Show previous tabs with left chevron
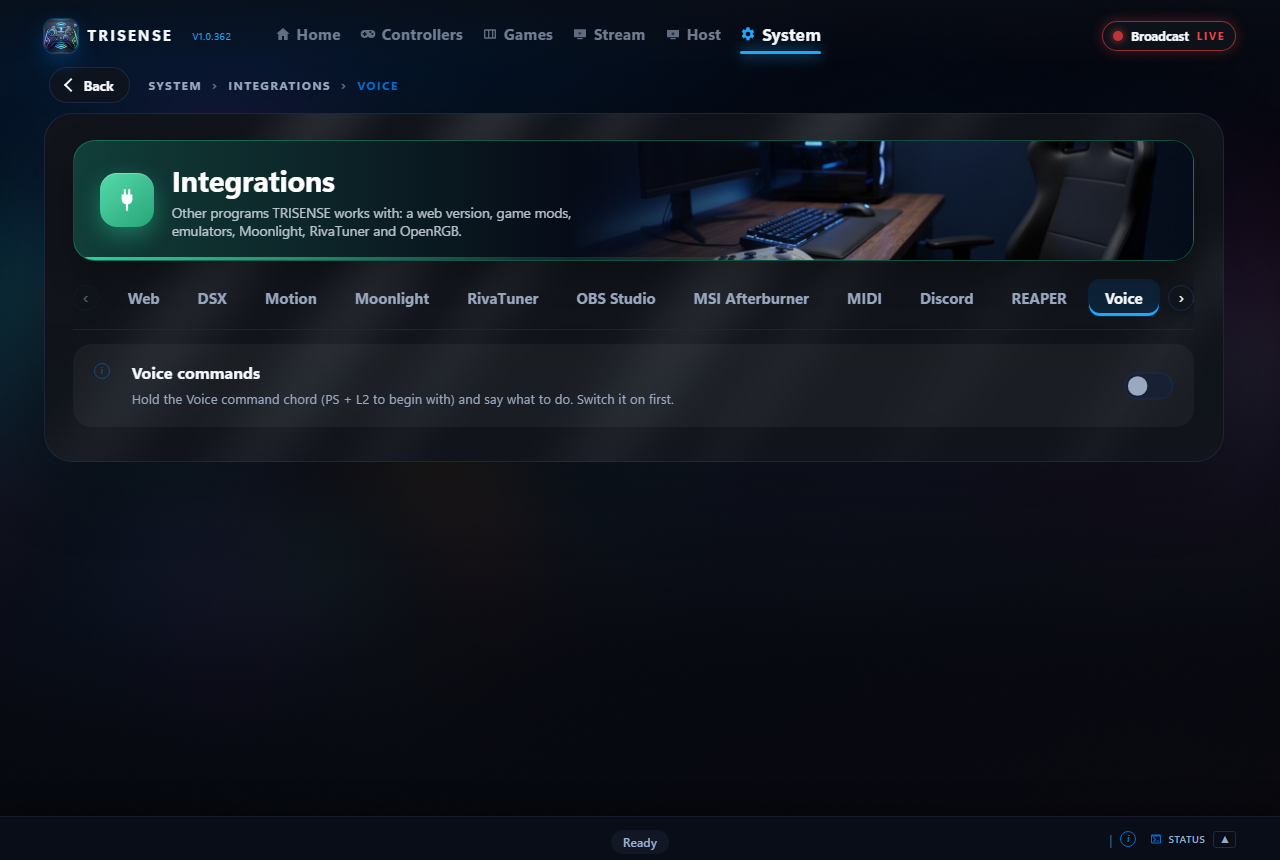The width and height of the screenshot is (1280, 860). 86,298
